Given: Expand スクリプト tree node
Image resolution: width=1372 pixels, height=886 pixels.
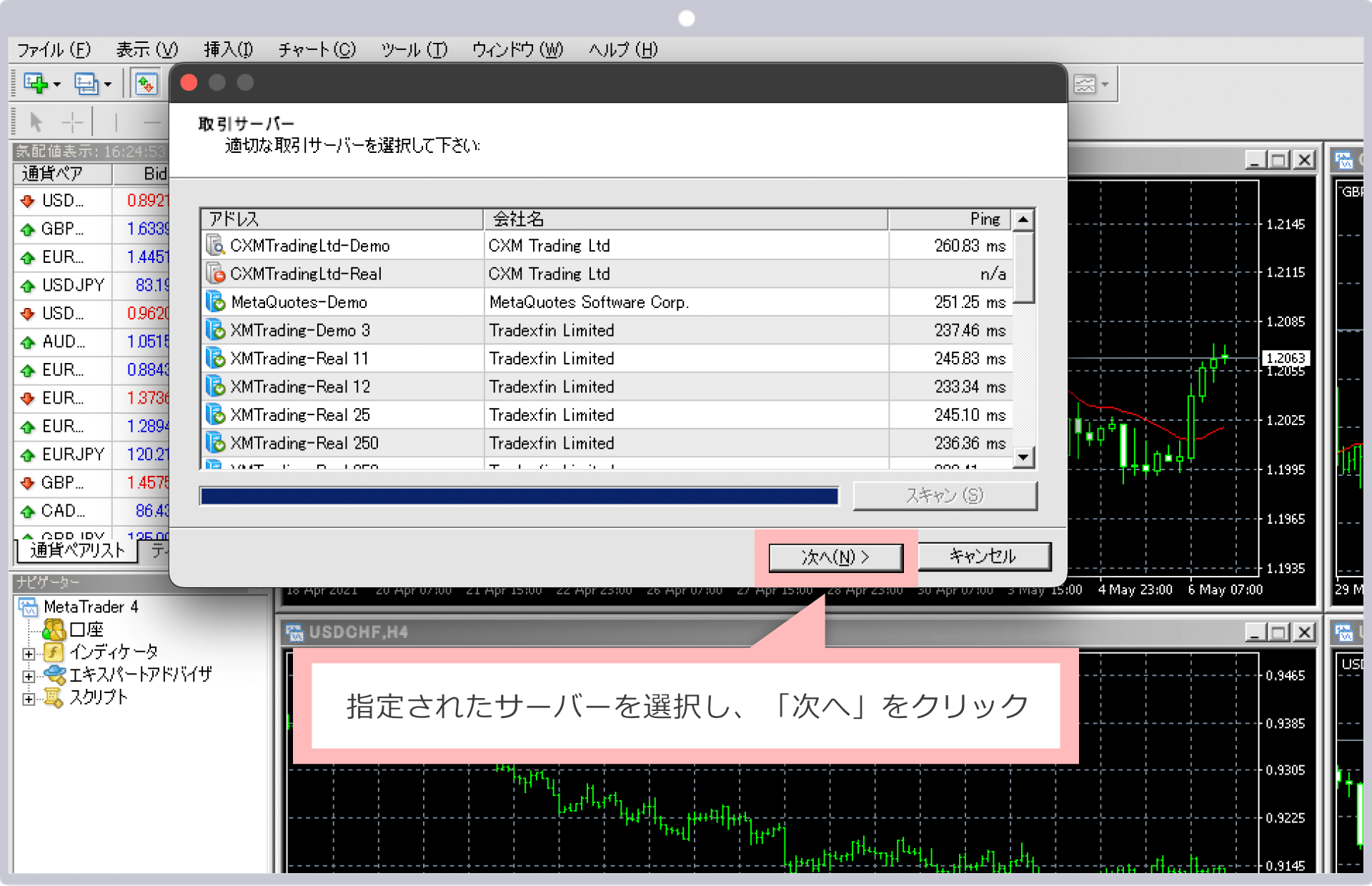Looking at the screenshot, I should coord(29,699).
